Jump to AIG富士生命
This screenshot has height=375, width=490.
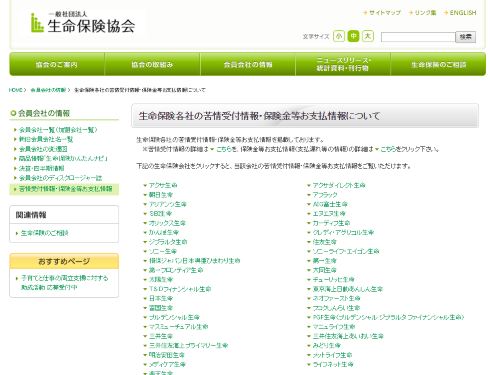pyautogui.click(x=330, y=204)
